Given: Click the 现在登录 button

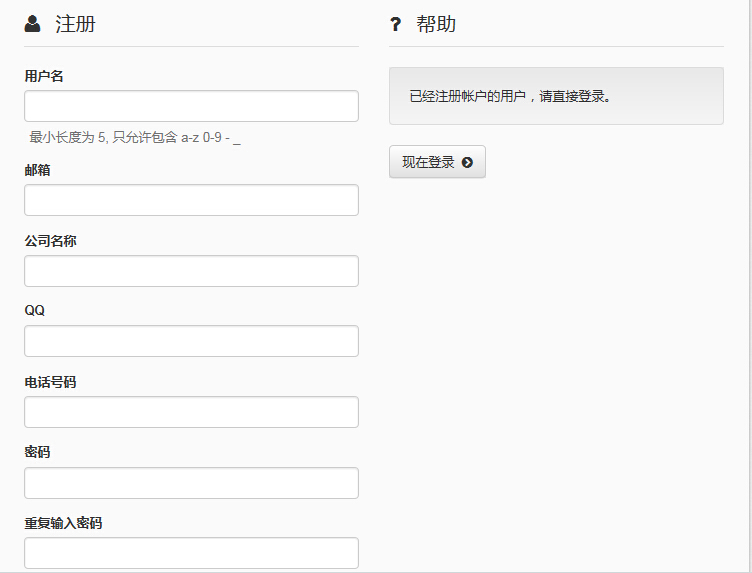Looking at the screenshot, I should 437,162.
